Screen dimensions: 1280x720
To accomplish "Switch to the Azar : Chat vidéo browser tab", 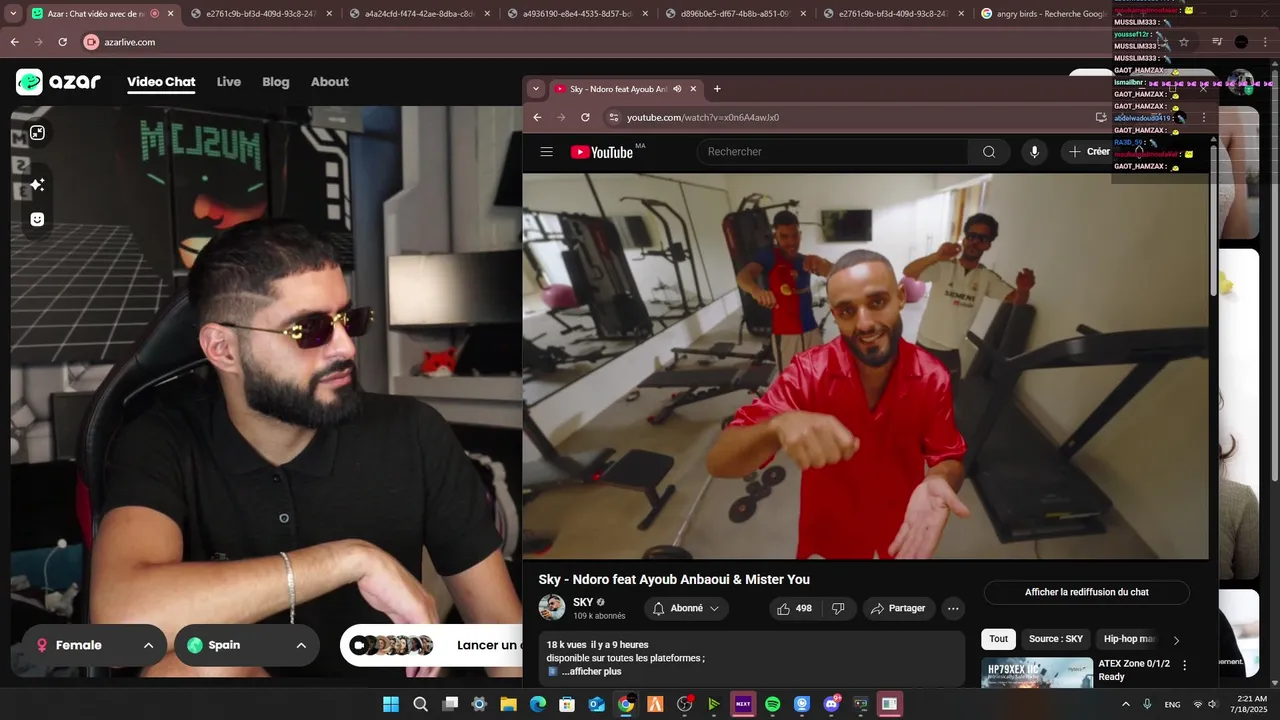I will pyautogui.click(x=102, y=14).
